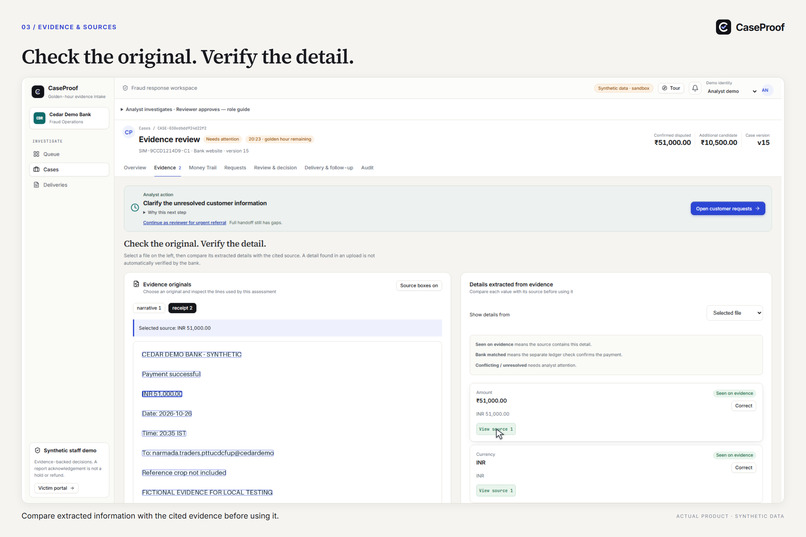
Task: Click Seen on evidence badge for Currency
Action: coord(734,455)
